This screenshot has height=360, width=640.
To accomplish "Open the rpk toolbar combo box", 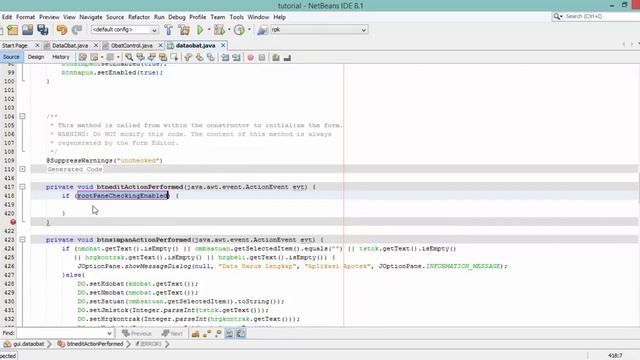I will click(319, 30).
